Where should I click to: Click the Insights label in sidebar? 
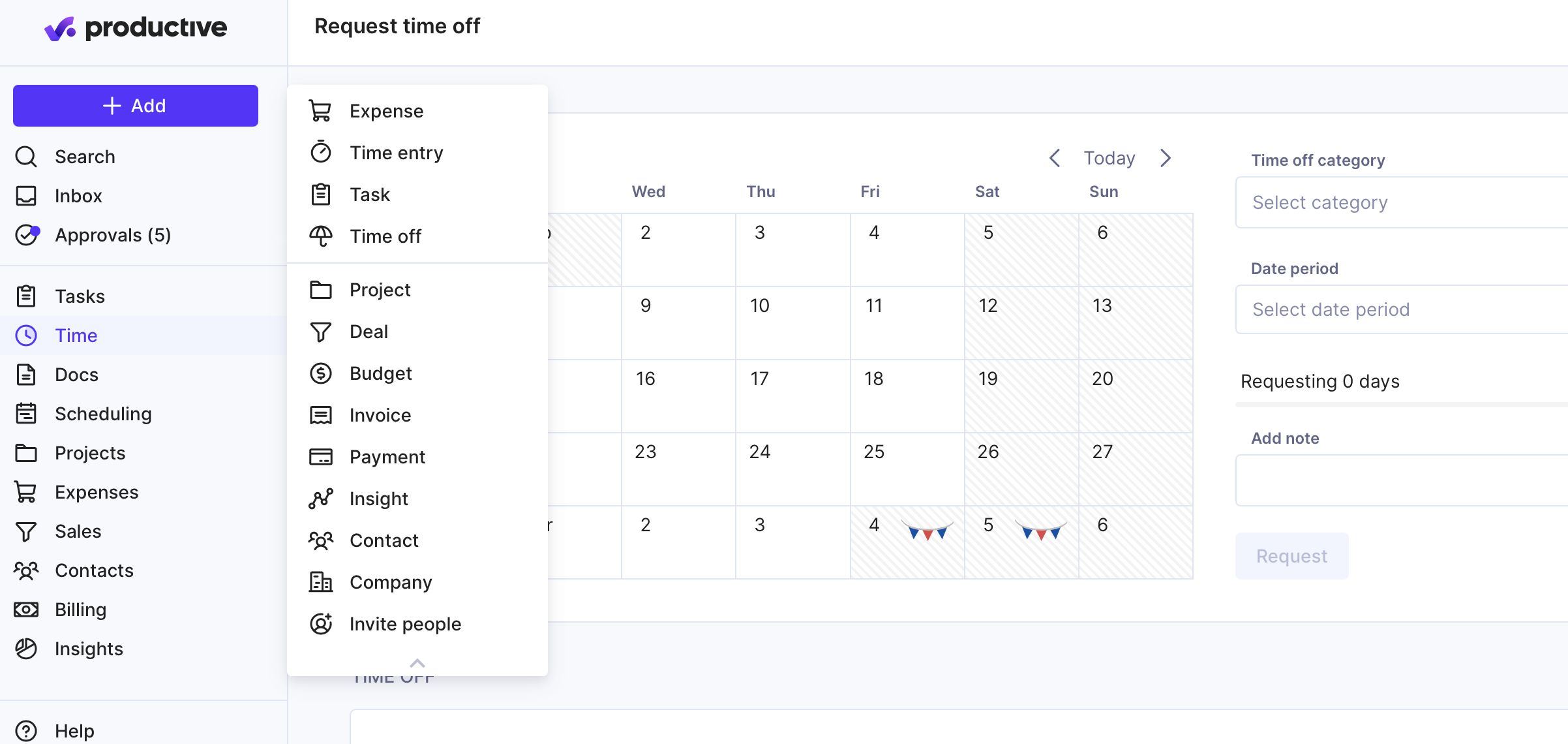click(89, 649)
